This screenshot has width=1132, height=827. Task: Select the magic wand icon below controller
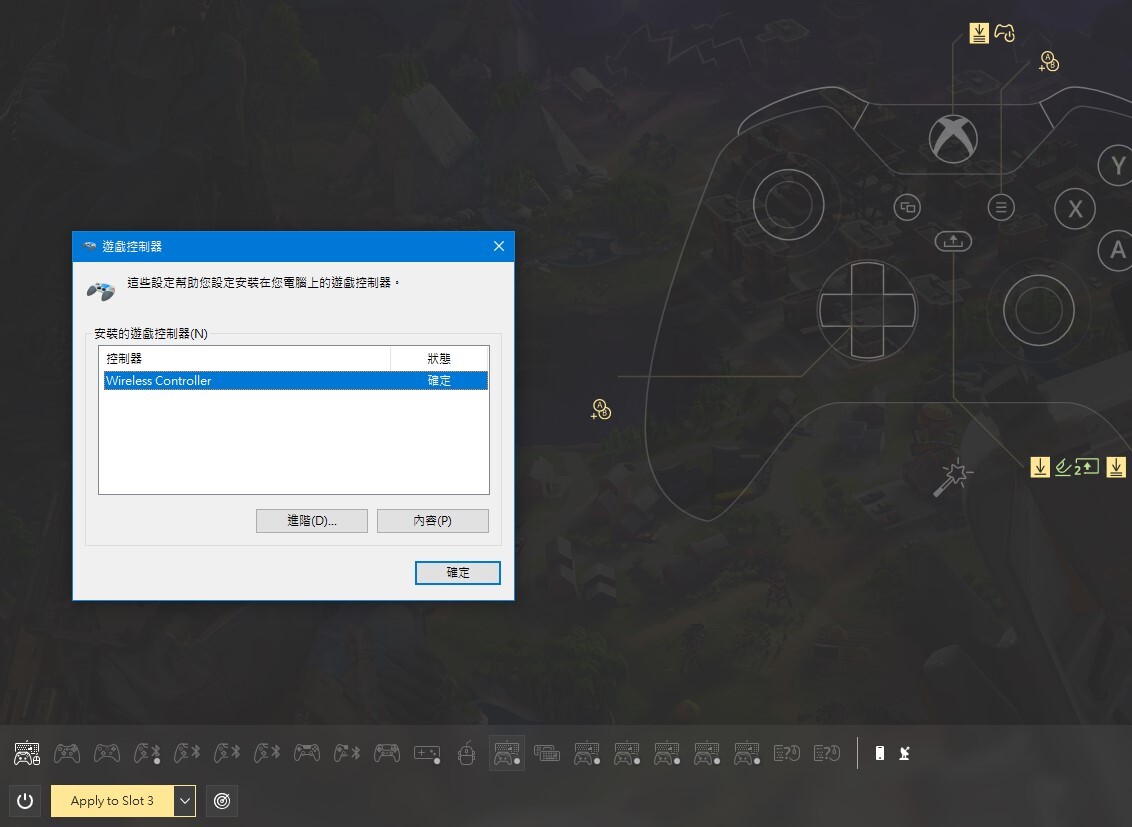point(950,478)
